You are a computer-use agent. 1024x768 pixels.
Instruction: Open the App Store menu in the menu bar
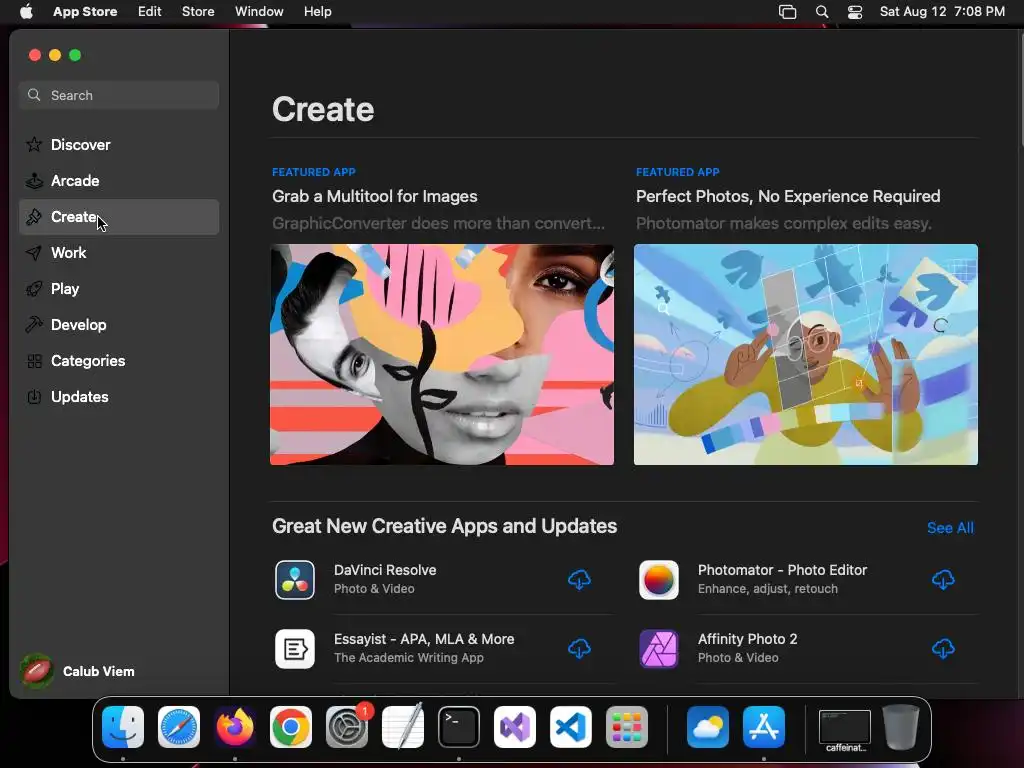[85, 12]
